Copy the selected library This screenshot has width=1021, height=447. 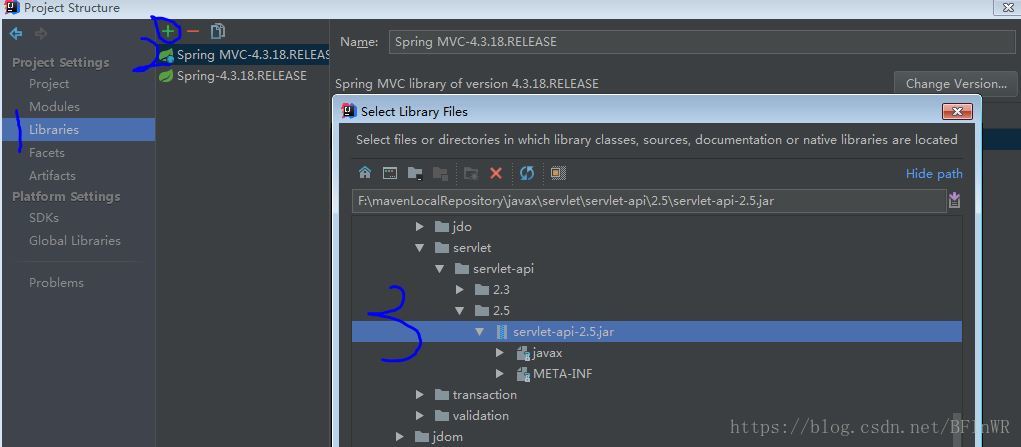[217, 31]
